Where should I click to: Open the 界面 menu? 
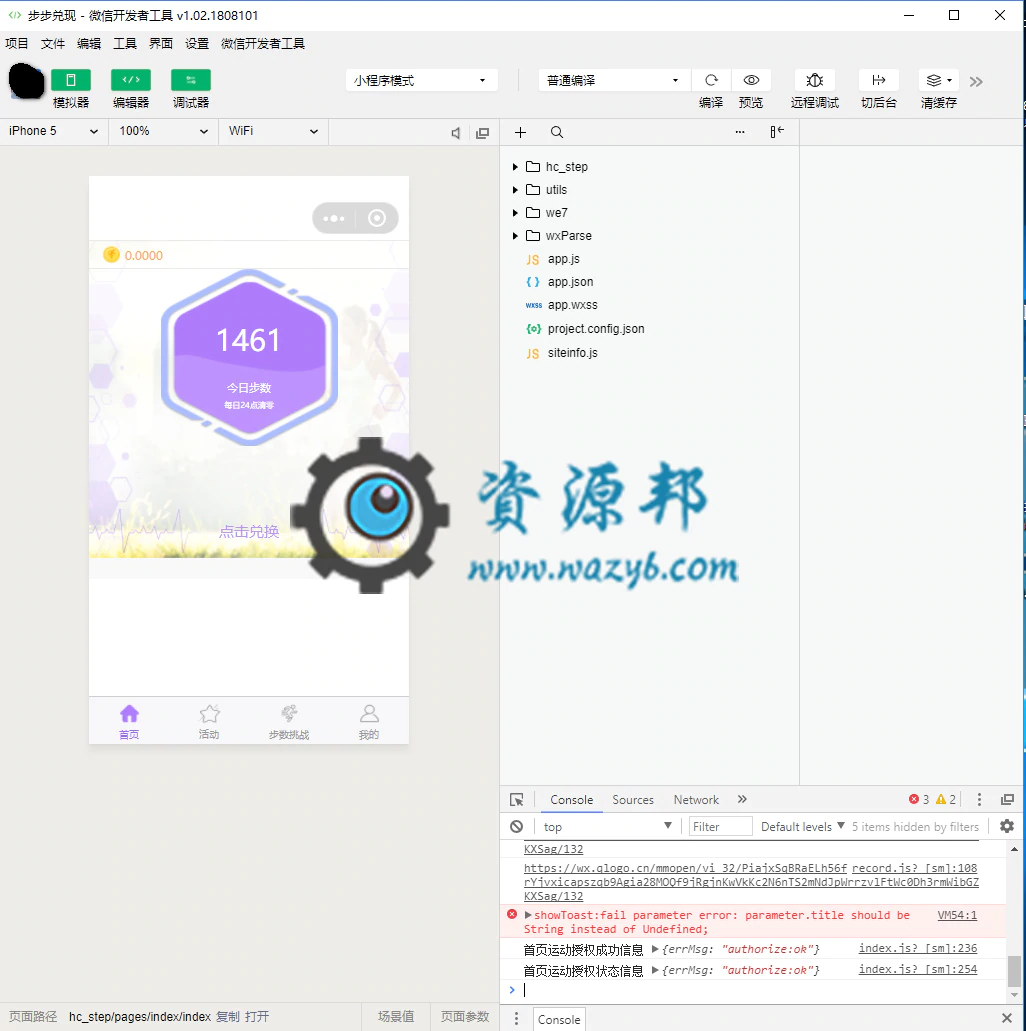tap(160, 43)
